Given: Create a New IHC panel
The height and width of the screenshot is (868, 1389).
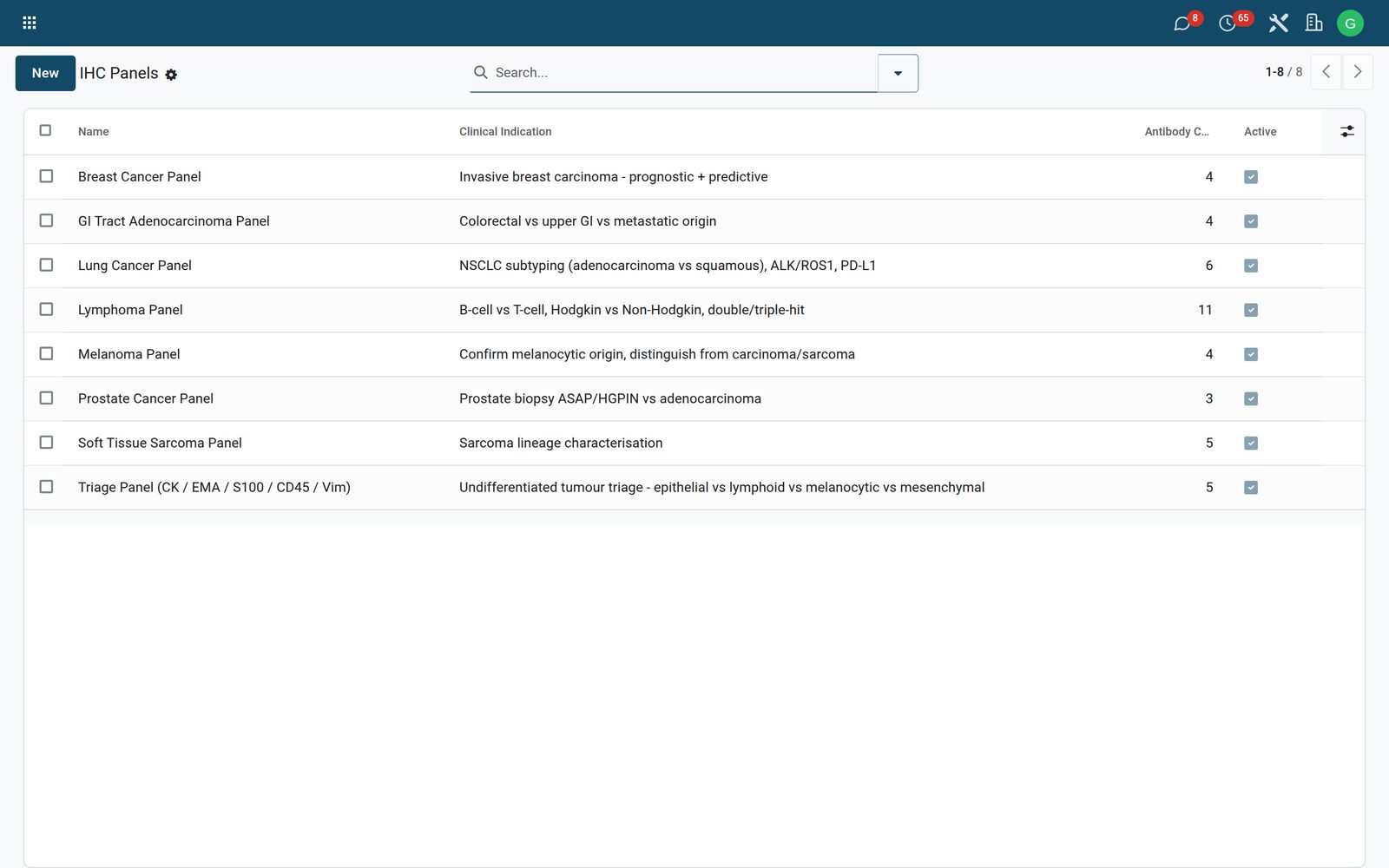Looking at the screenshot, I should 45,73.
